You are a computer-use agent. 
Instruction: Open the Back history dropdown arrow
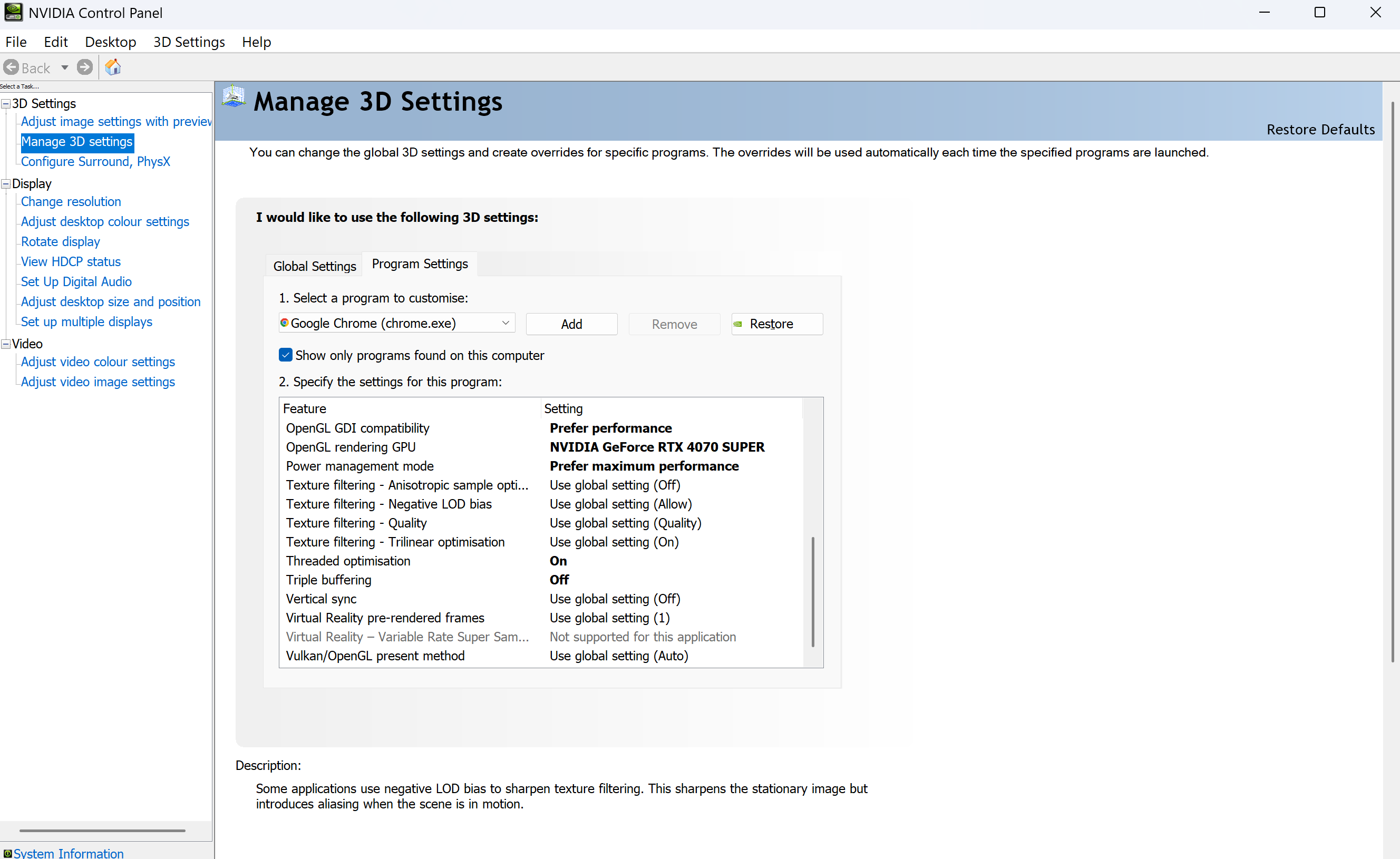click(65, 67)
